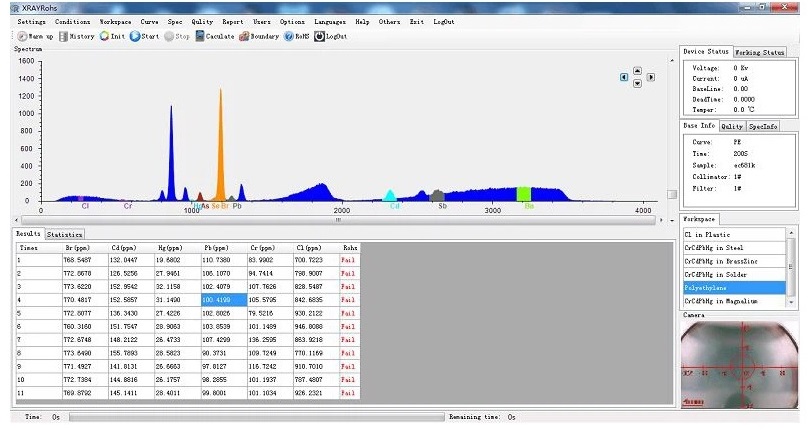Image resolution: width=808 pixels, height=430 pixels.
Task: Switch to the Working Status tab
Action: [x=759, y=51]
